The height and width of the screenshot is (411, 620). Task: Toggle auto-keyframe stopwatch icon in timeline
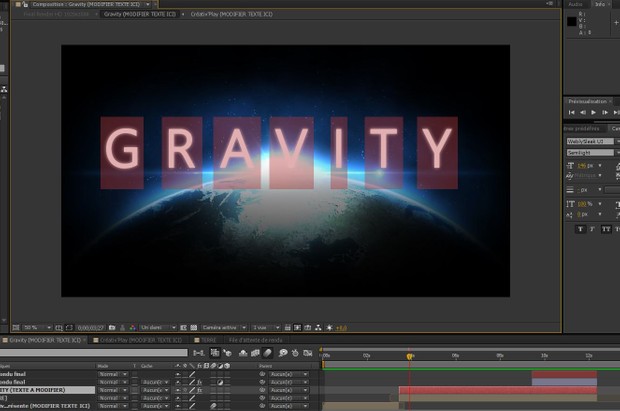[295, 353]
